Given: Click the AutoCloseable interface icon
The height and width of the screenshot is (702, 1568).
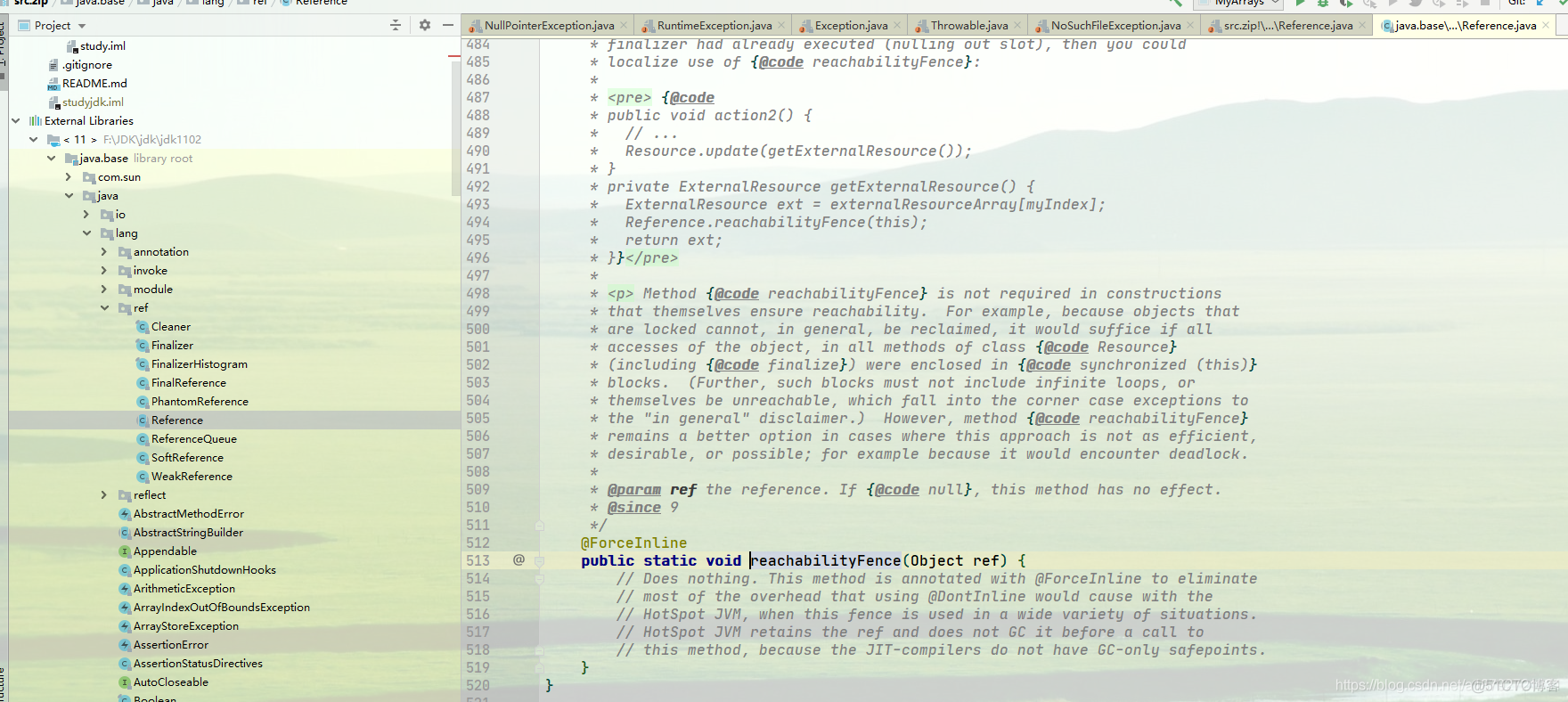Looking at the screenshot, I should click(x=125, y=682).
